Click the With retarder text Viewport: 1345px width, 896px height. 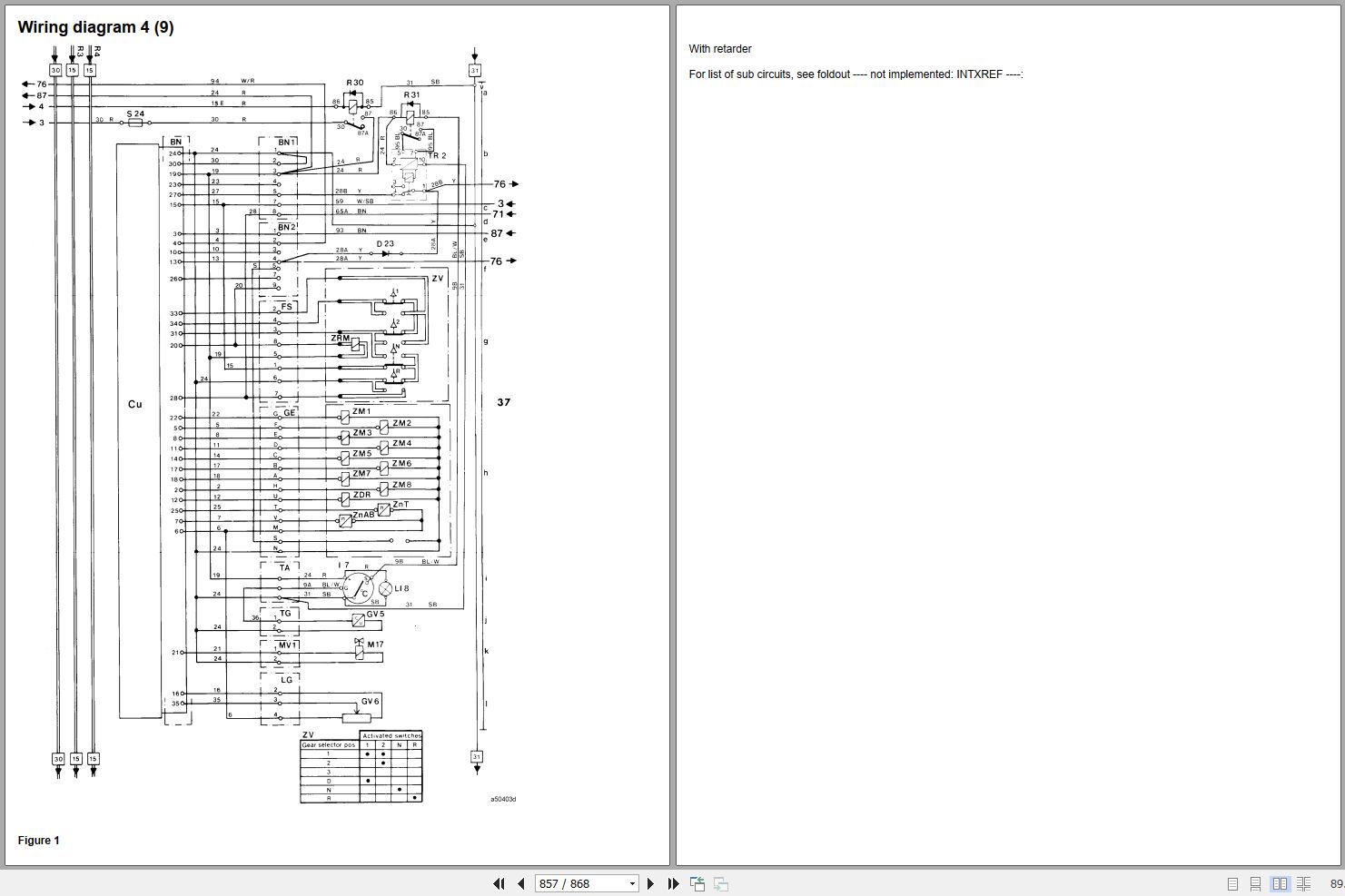(720, 49)
